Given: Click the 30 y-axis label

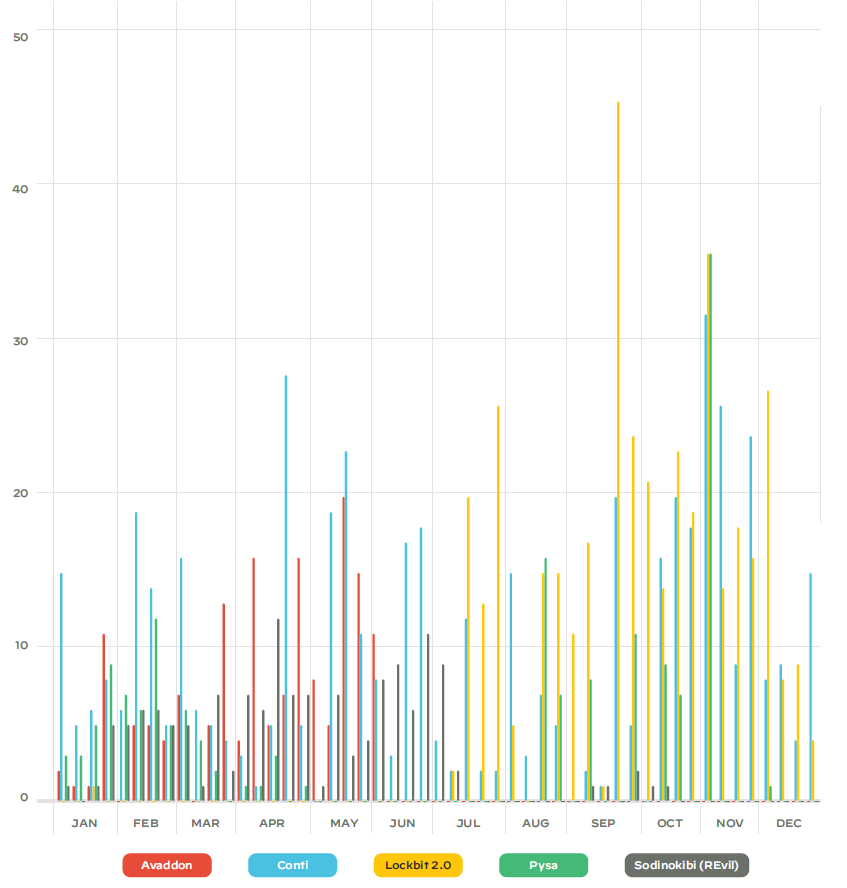Looking at the screenshot, I should coord(20,341).
